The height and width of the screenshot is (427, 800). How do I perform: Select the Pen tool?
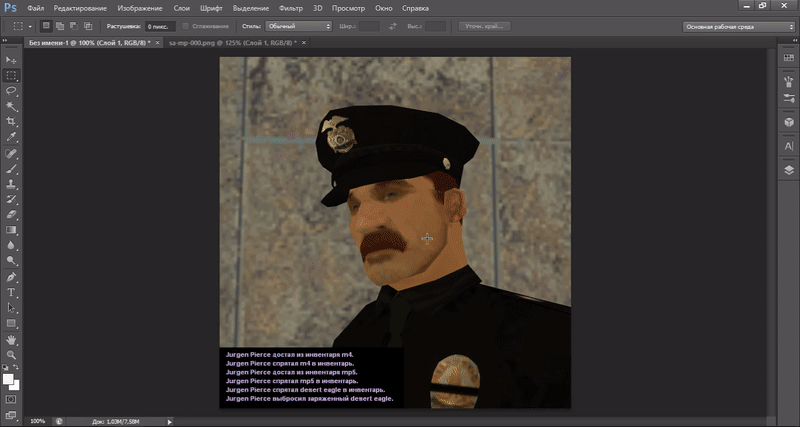click(11, 277)
